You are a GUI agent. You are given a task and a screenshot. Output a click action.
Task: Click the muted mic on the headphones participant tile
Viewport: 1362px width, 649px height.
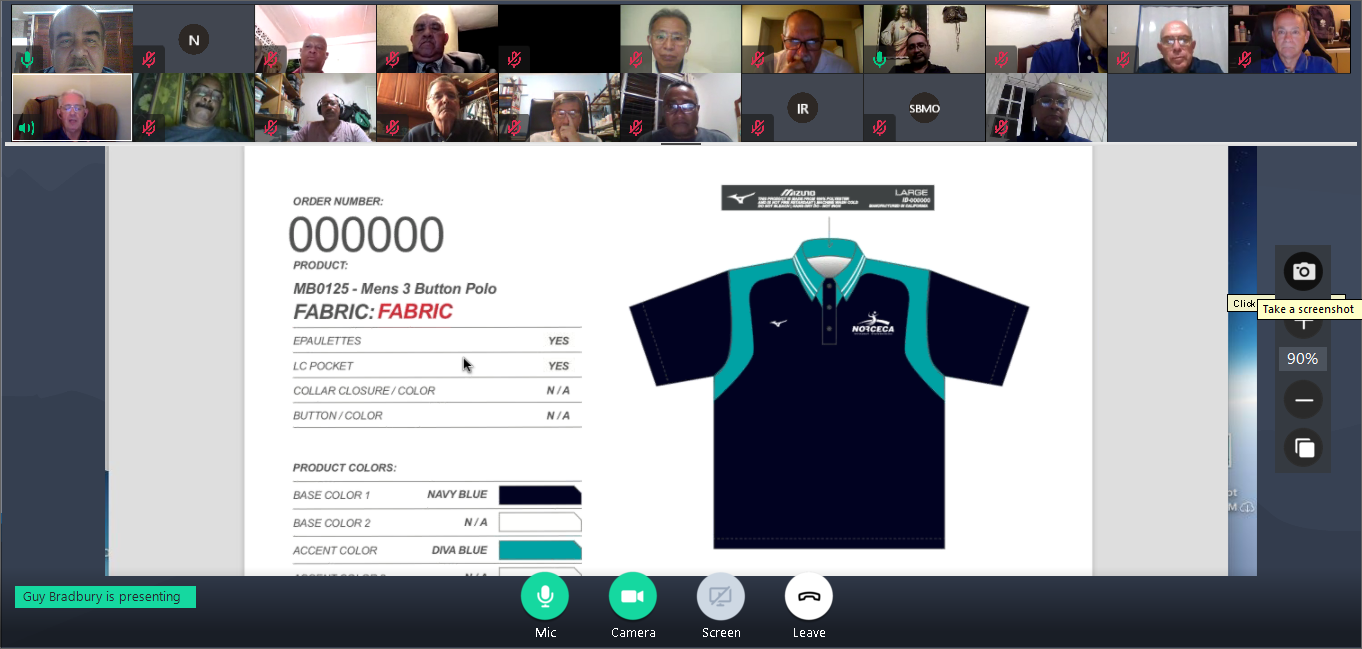(x=271, y=127)
